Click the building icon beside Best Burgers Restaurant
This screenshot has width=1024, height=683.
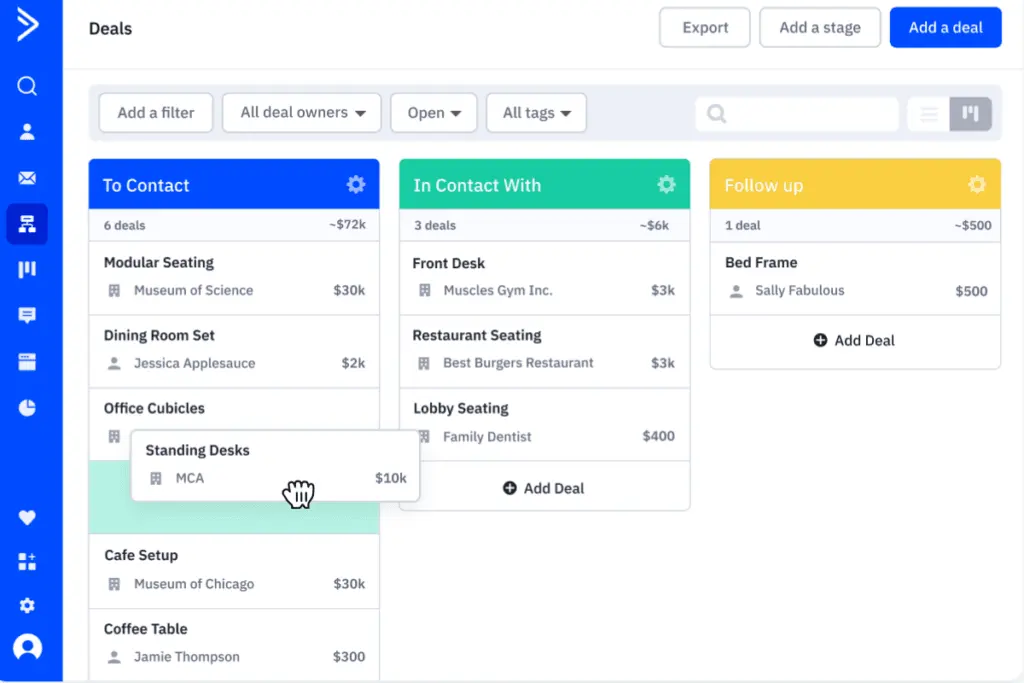click(424, 363)
